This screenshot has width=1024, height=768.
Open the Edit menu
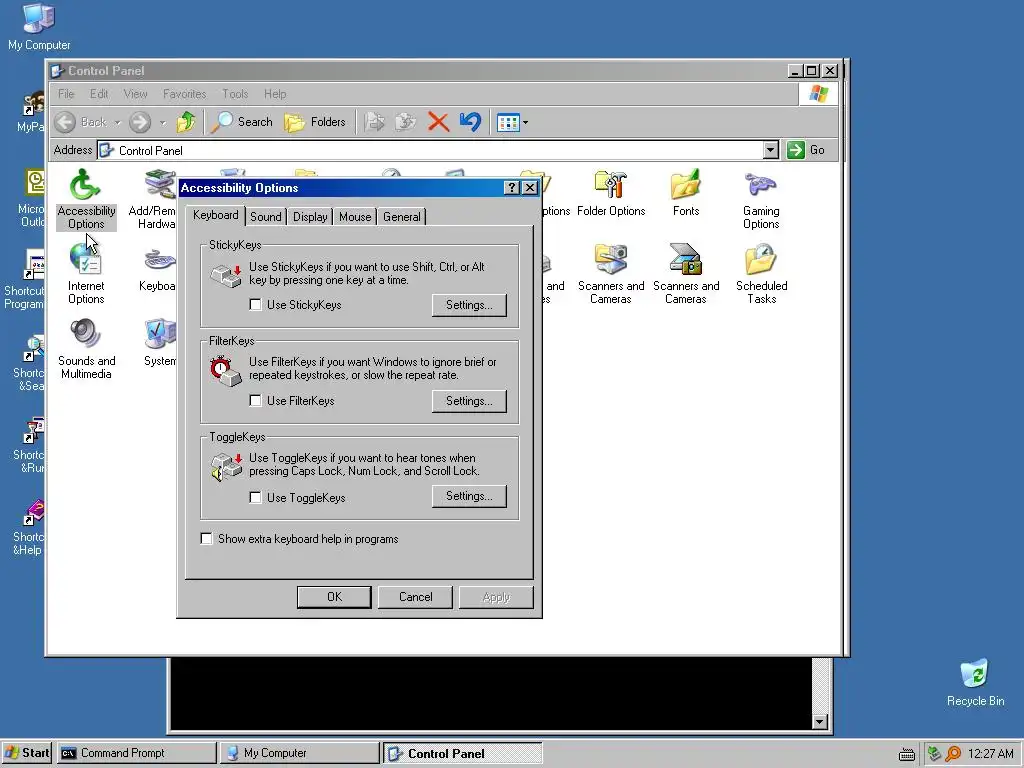coord(99,94)
